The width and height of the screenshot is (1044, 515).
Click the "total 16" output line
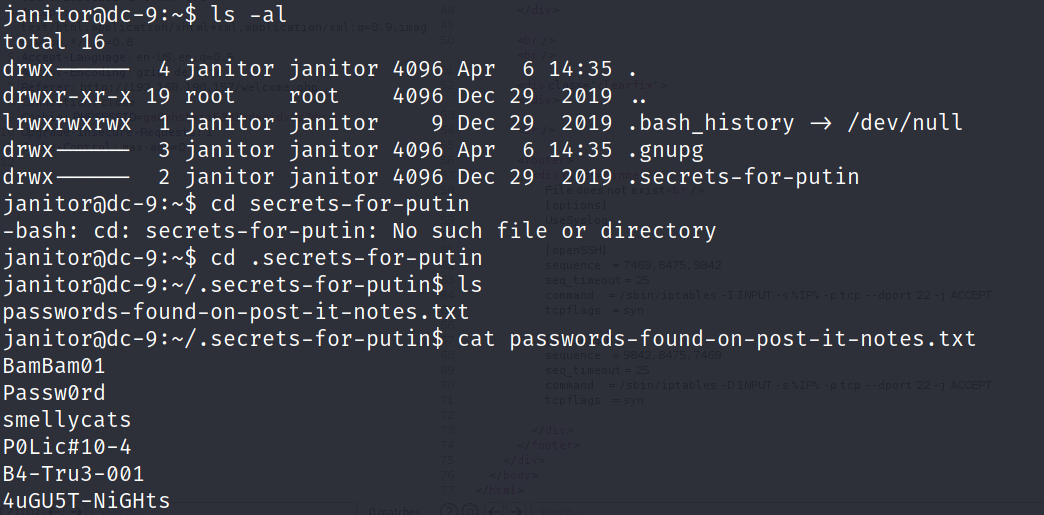click(48, 42)
